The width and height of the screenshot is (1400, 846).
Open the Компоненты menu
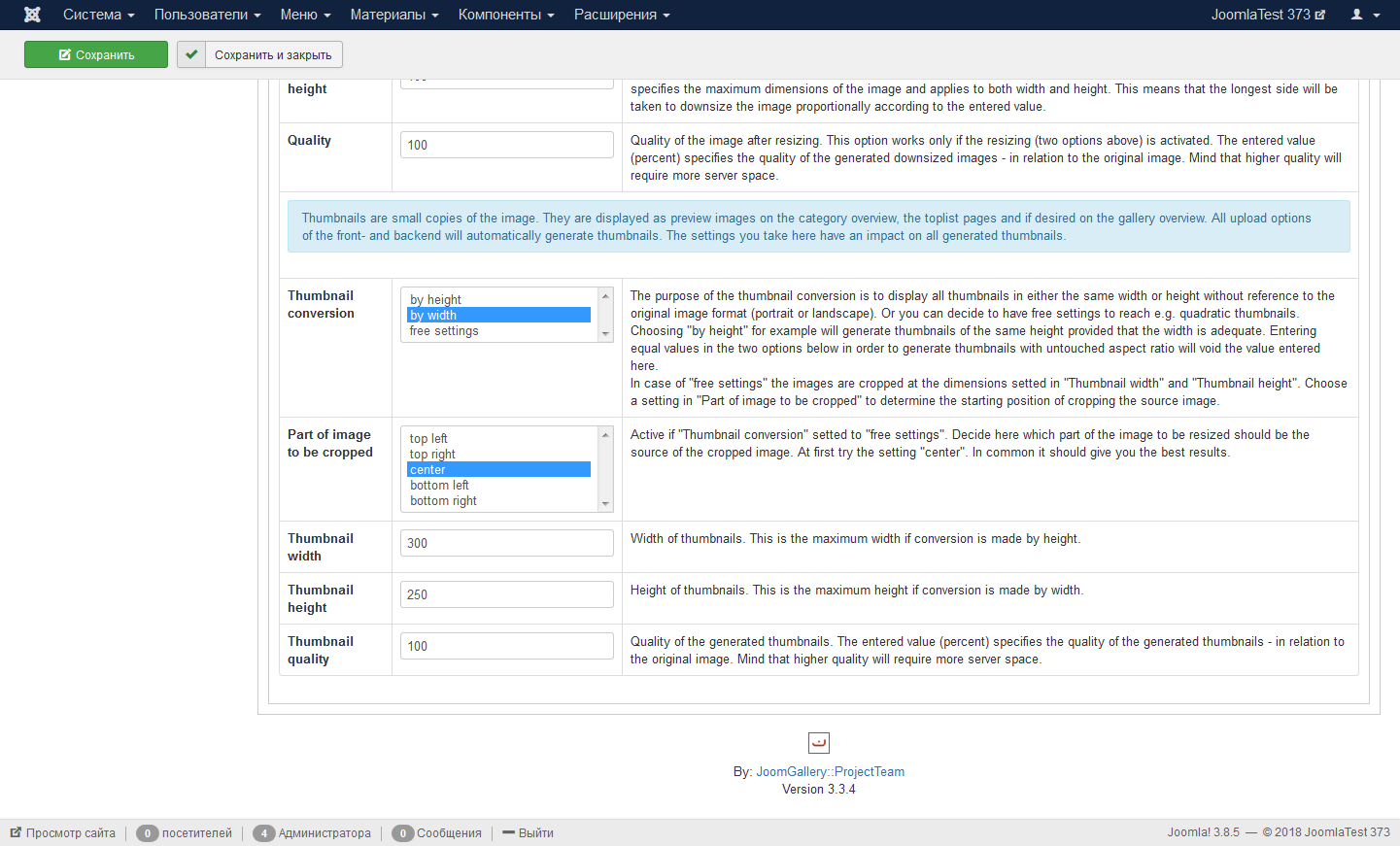click(506, 15)
